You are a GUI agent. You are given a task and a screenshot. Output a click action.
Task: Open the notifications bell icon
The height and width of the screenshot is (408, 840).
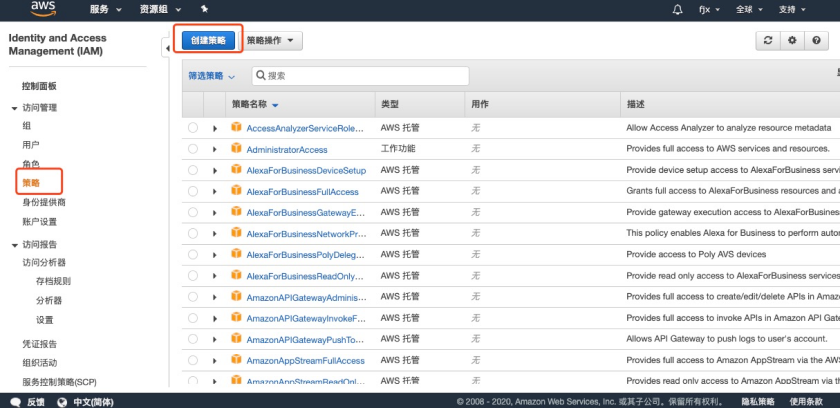(x=678, y=10)
